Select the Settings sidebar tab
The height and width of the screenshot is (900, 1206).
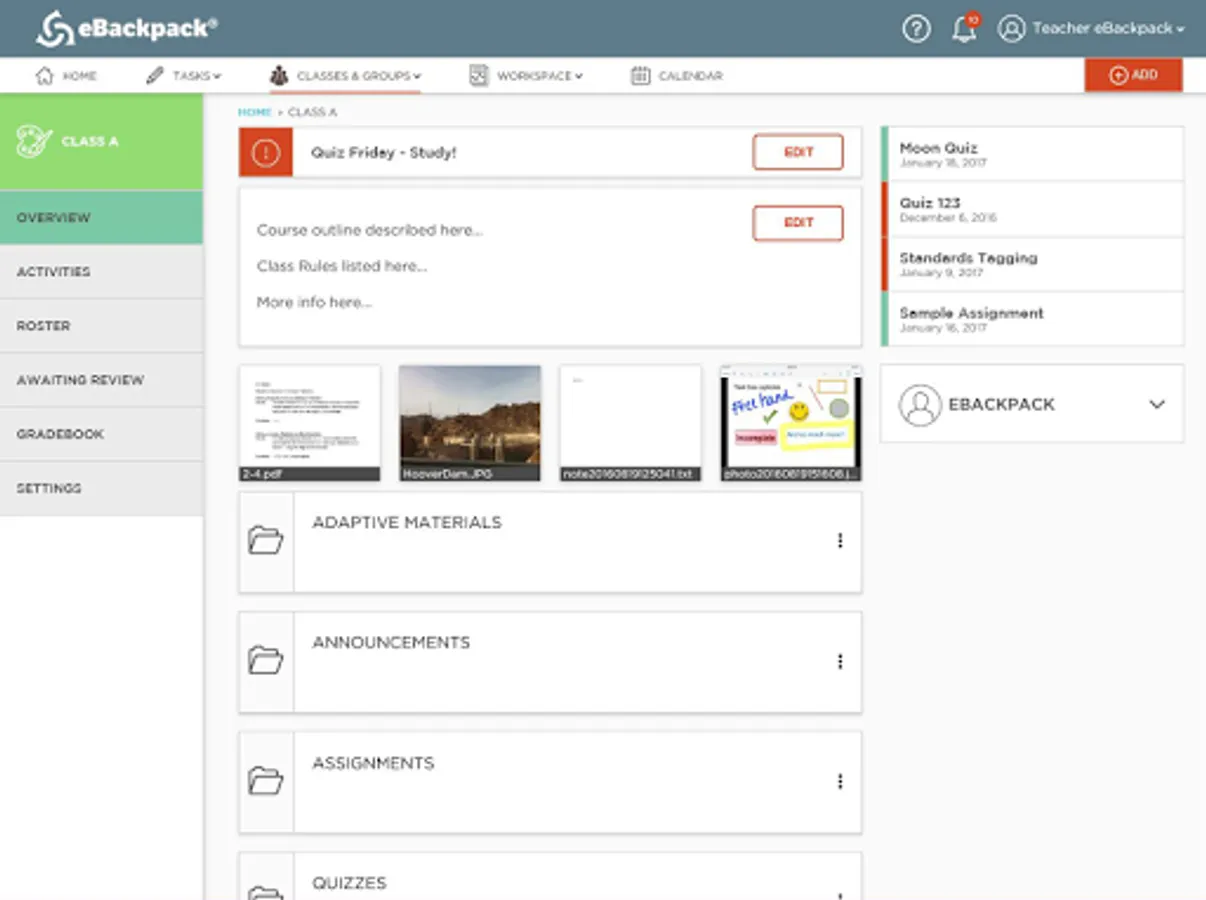(x=101, y=488)
